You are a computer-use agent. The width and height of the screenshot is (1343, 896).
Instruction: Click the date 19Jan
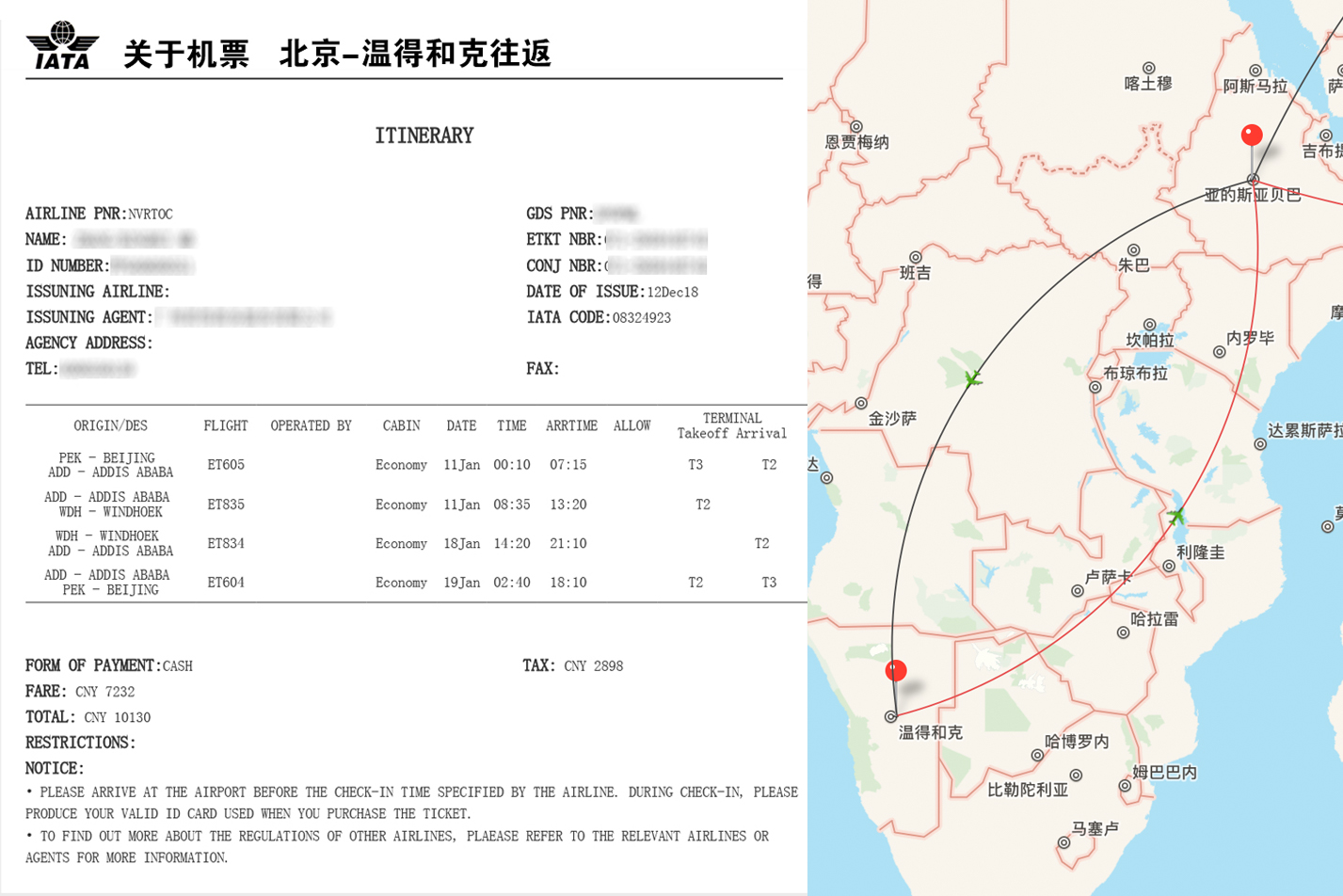[x=462, y=583]
